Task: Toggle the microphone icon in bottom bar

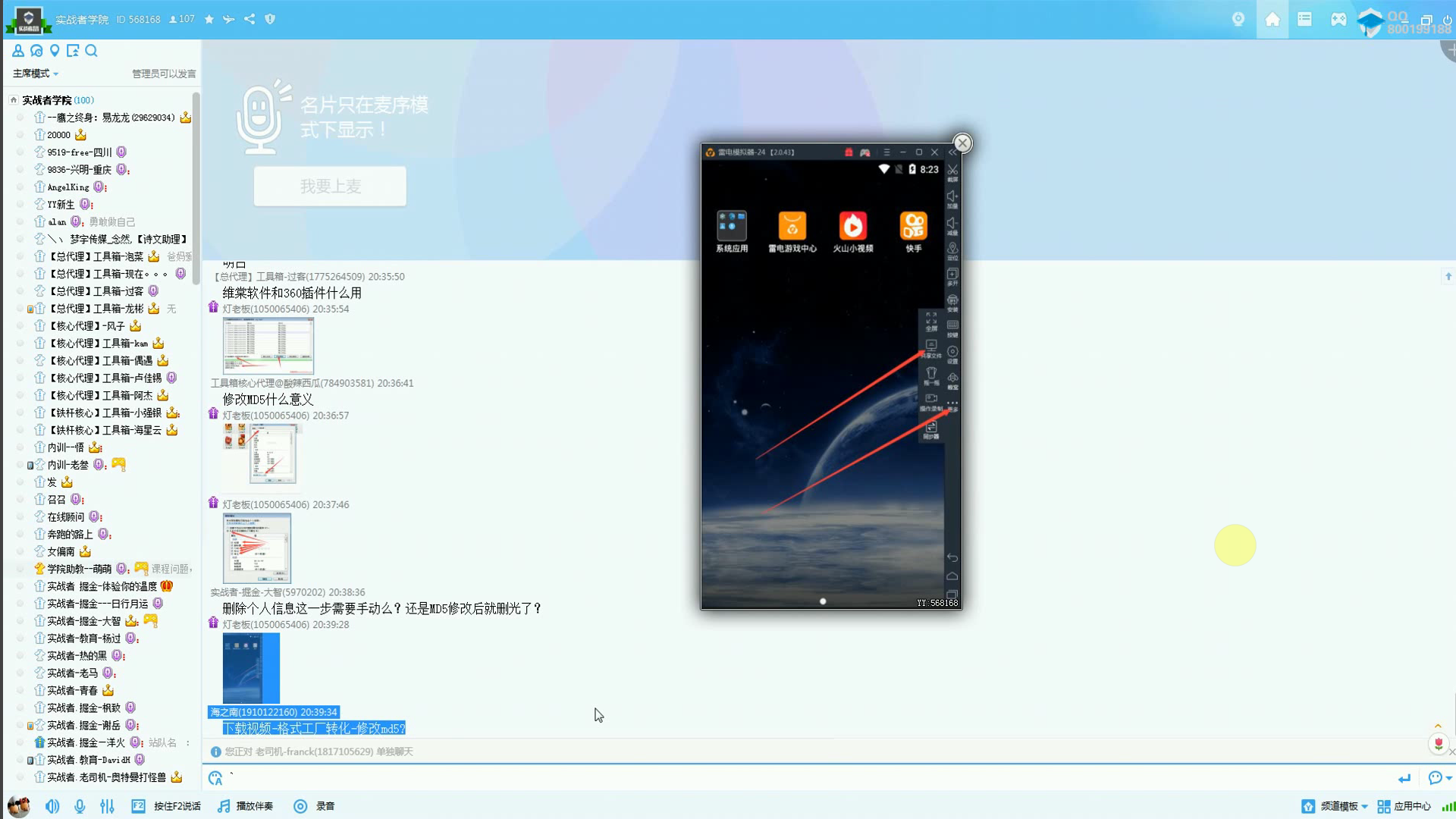Action: (80, 806)
